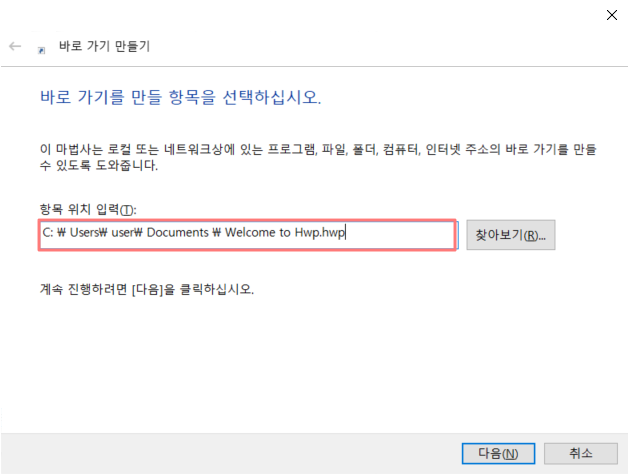628x474 pixels.
Task: Proceed with the 다음(N) button
Action: pos(498,454)
